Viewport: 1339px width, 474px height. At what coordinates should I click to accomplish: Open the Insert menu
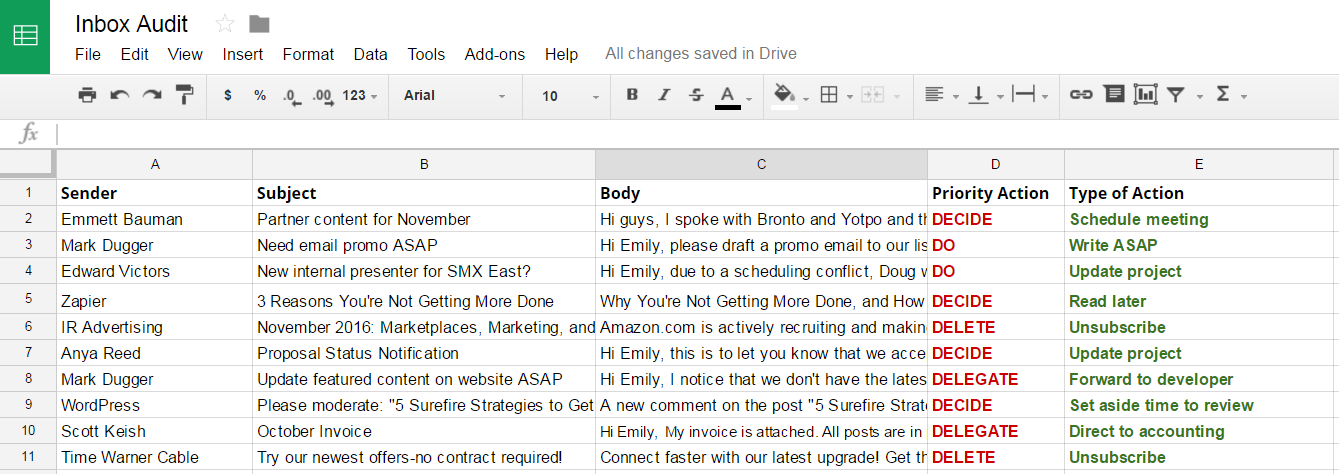243,54
